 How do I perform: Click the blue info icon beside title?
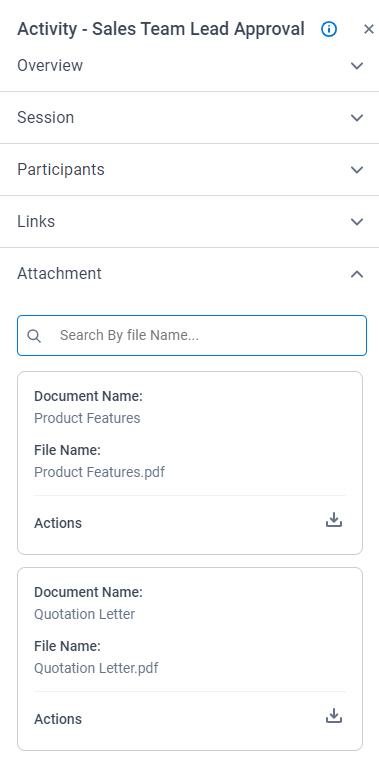(x=329, y=29)
